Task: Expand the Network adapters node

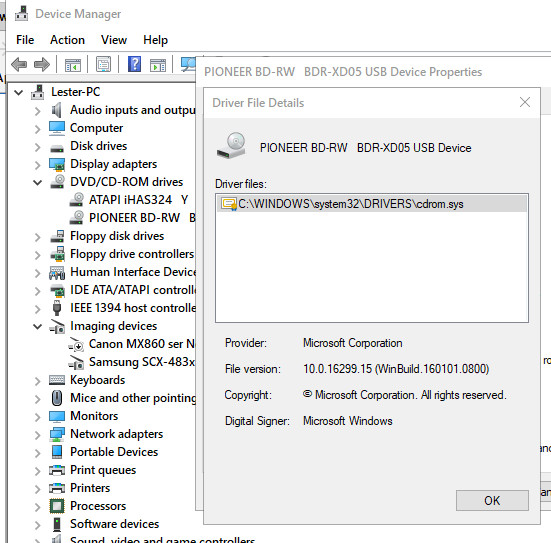Action: click(38, 435)
